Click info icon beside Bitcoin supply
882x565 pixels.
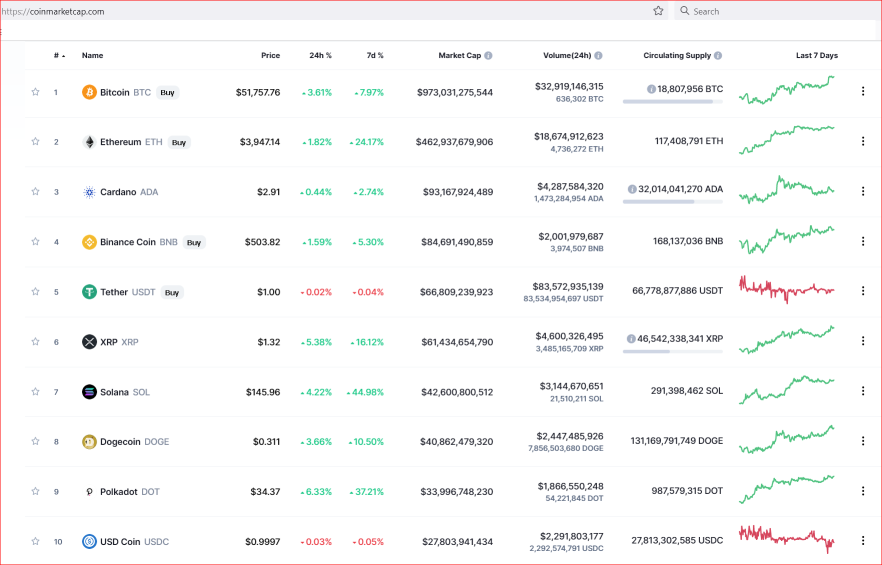651,89
